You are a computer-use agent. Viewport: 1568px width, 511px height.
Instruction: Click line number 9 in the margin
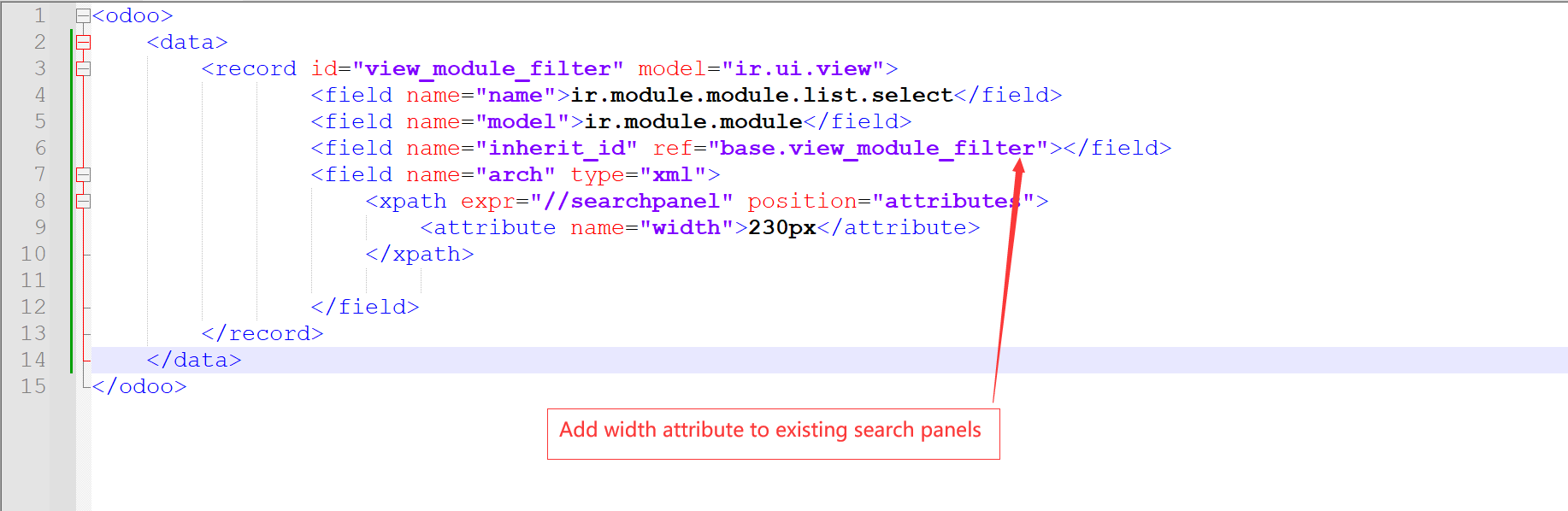[39, 227]
